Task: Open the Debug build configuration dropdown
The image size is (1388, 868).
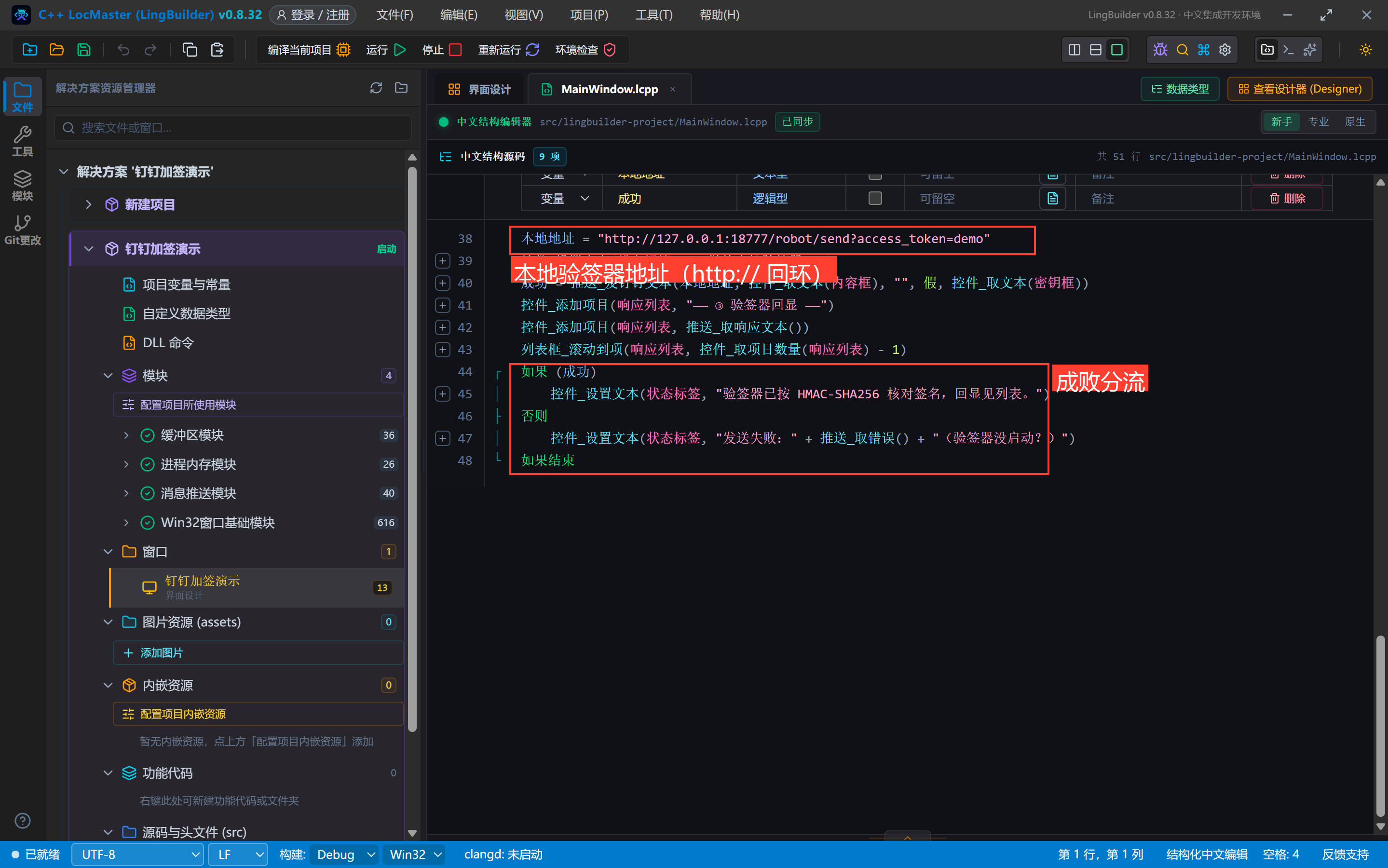Action: [344, 854]
